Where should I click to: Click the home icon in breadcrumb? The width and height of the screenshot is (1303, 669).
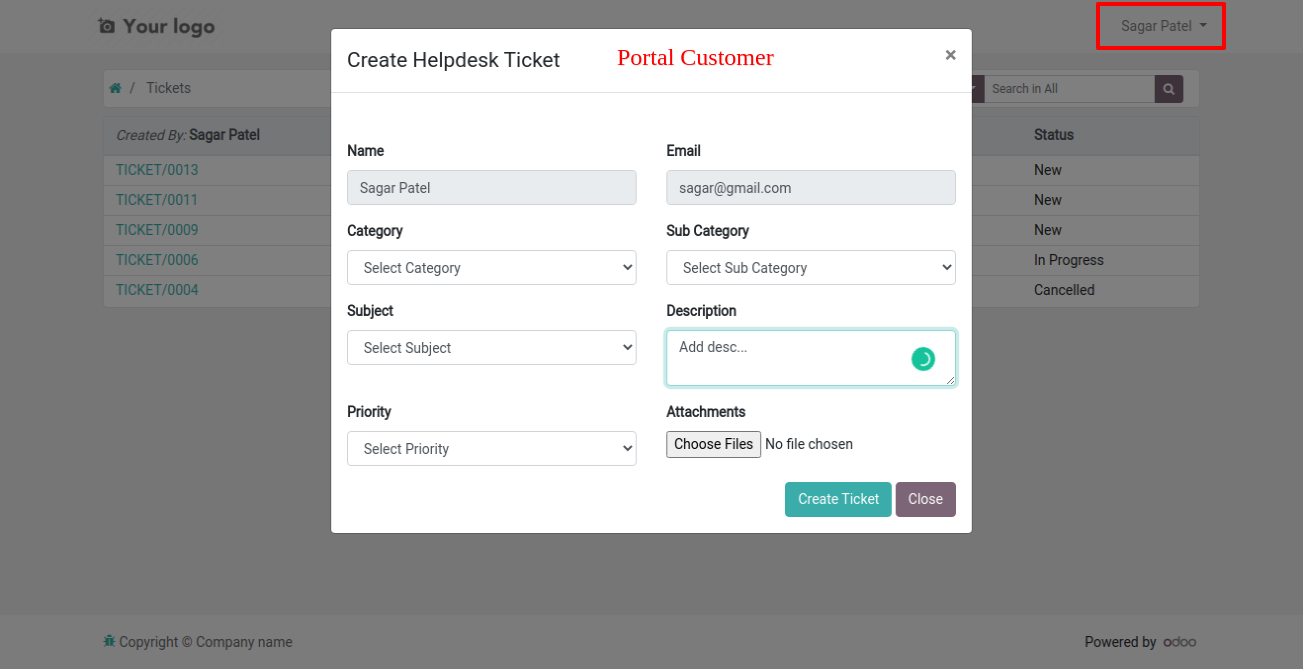[x=115, y=88]
